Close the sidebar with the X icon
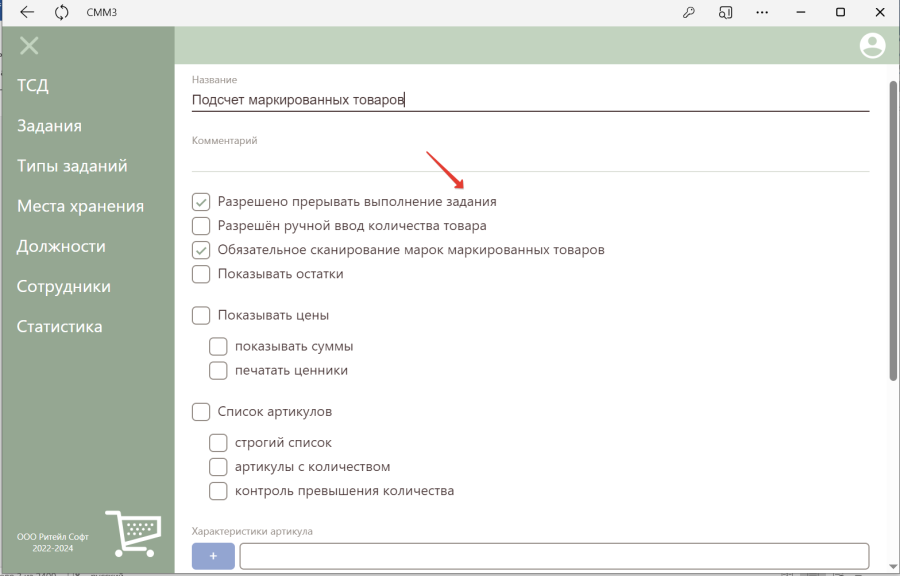Viewport: 900px width, 576px height. coord(29,45)
